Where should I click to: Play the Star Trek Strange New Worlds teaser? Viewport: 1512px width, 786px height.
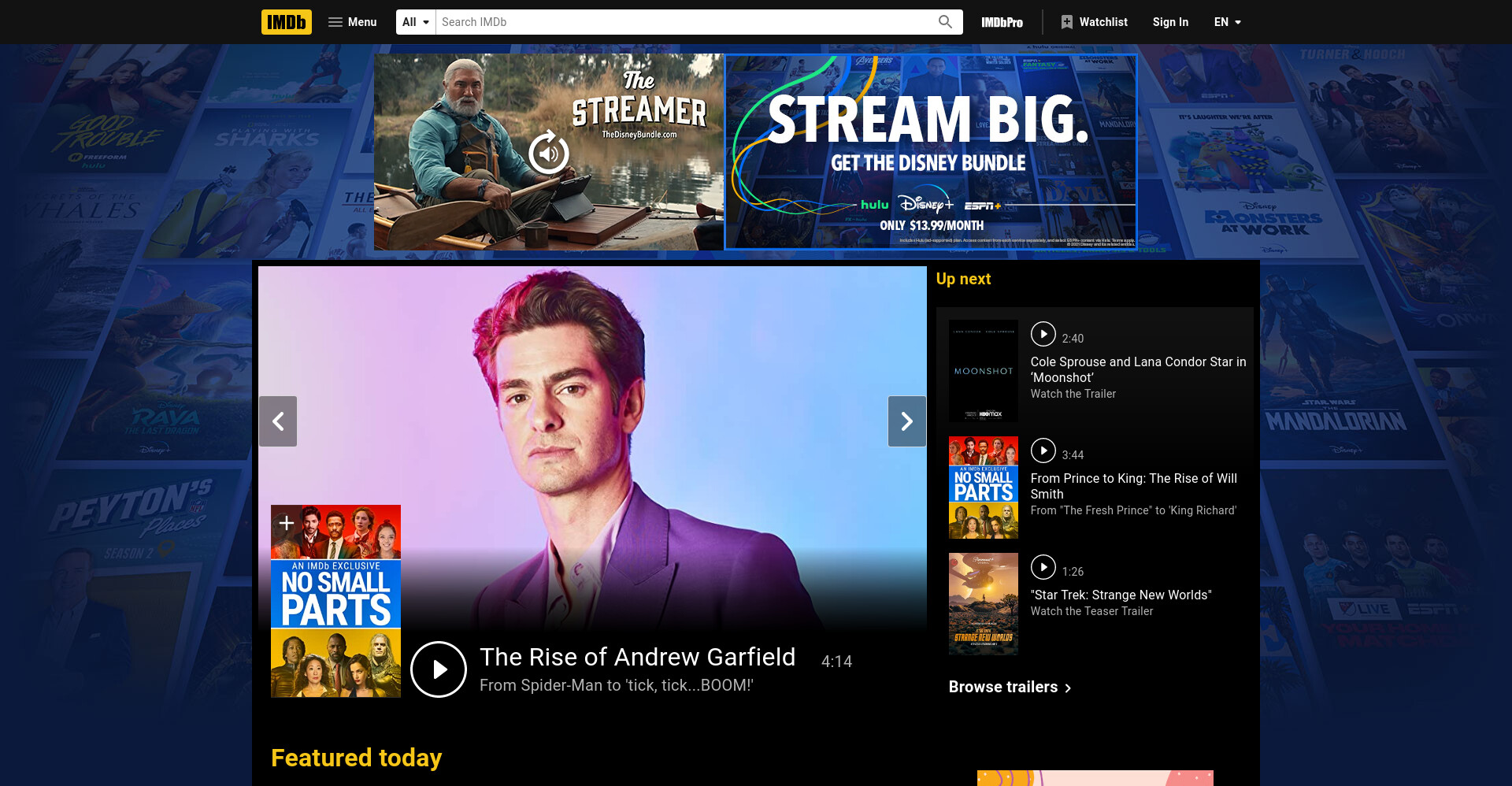click(x=1043, y=567)
